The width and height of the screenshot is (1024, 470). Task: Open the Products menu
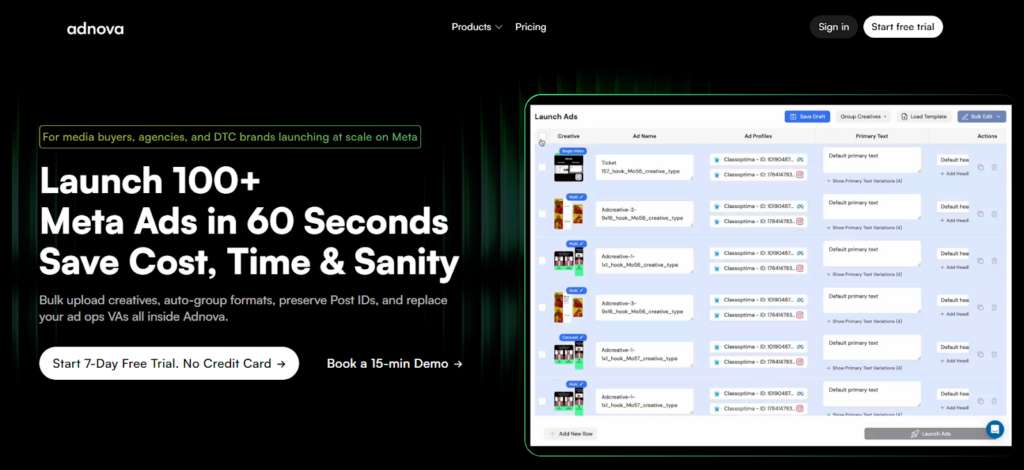click(477, 27)
